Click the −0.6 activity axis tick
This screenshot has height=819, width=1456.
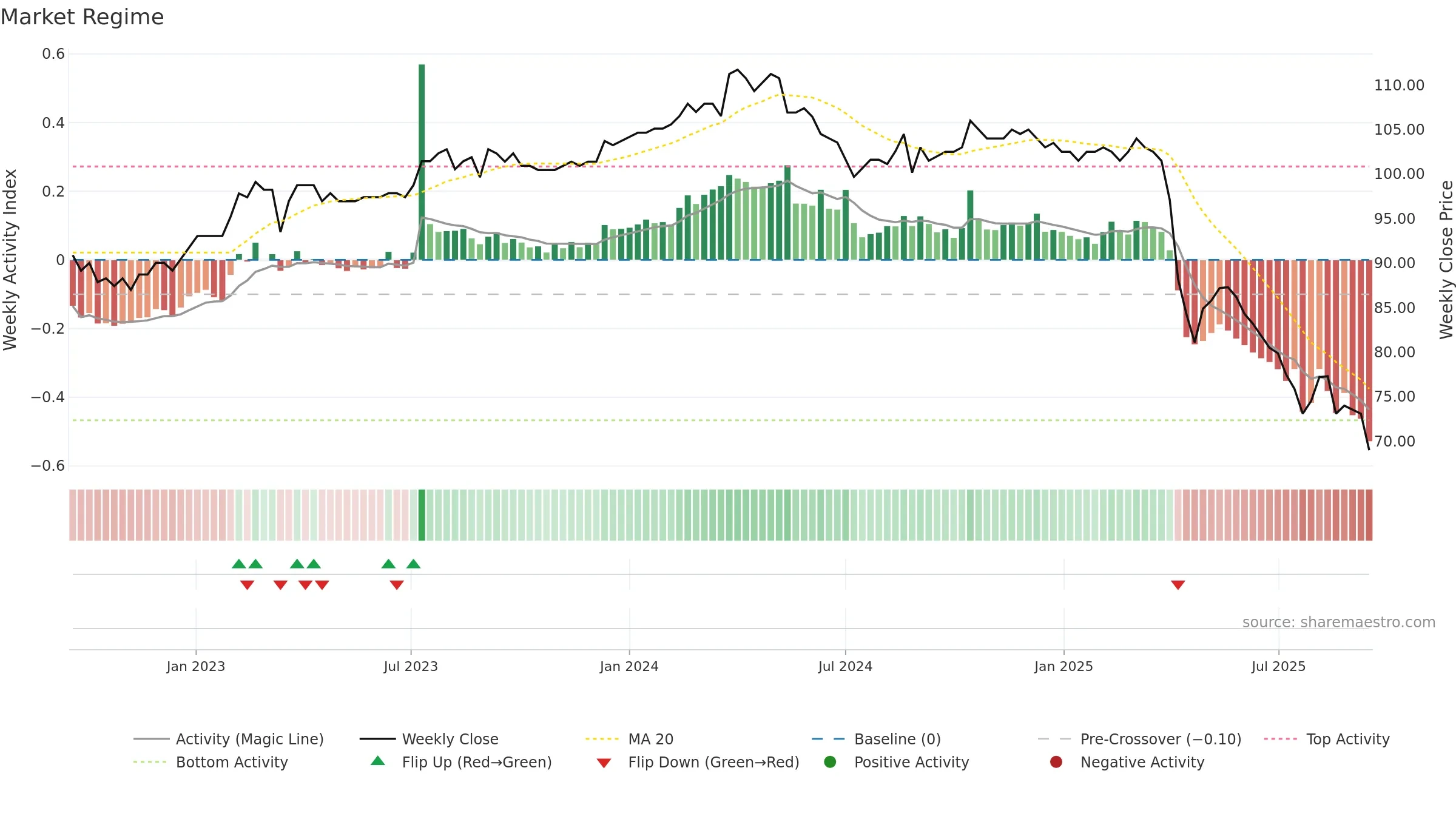point(48,466)
